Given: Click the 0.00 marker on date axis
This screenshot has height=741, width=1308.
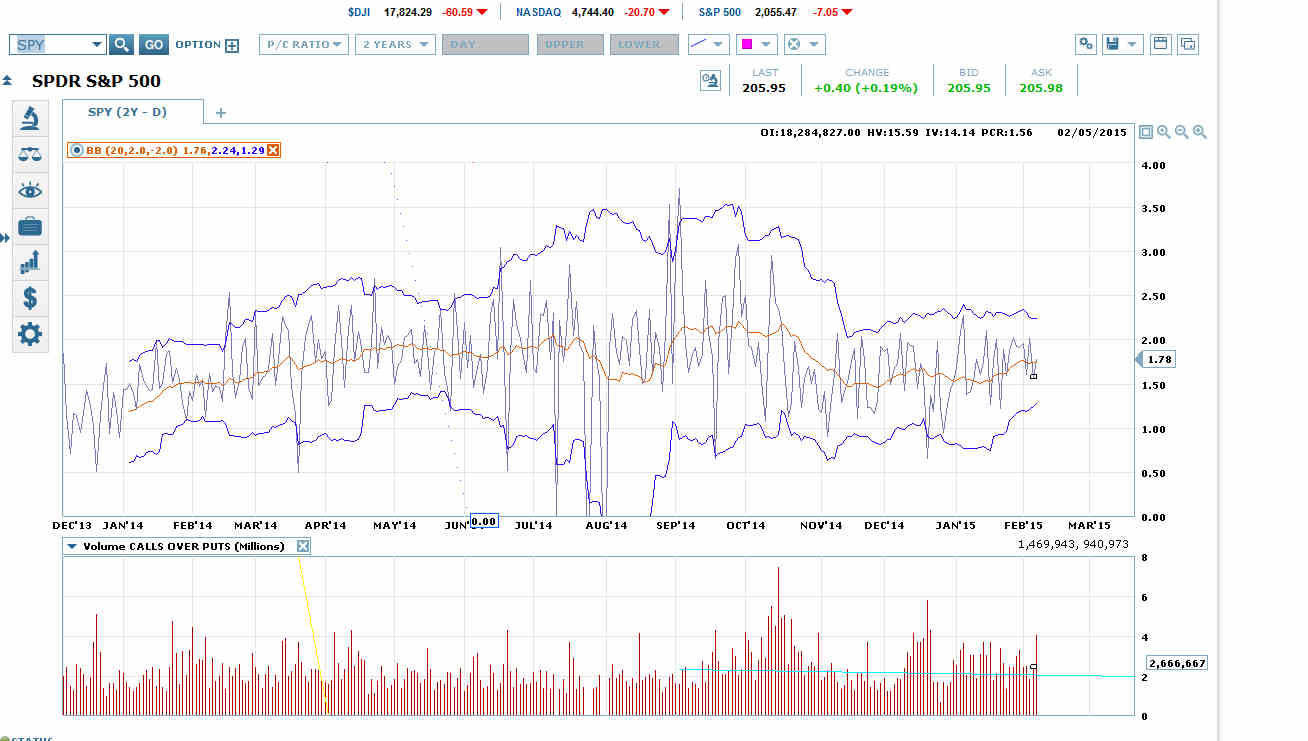Looking at the screenshot, I should (484, 521).
